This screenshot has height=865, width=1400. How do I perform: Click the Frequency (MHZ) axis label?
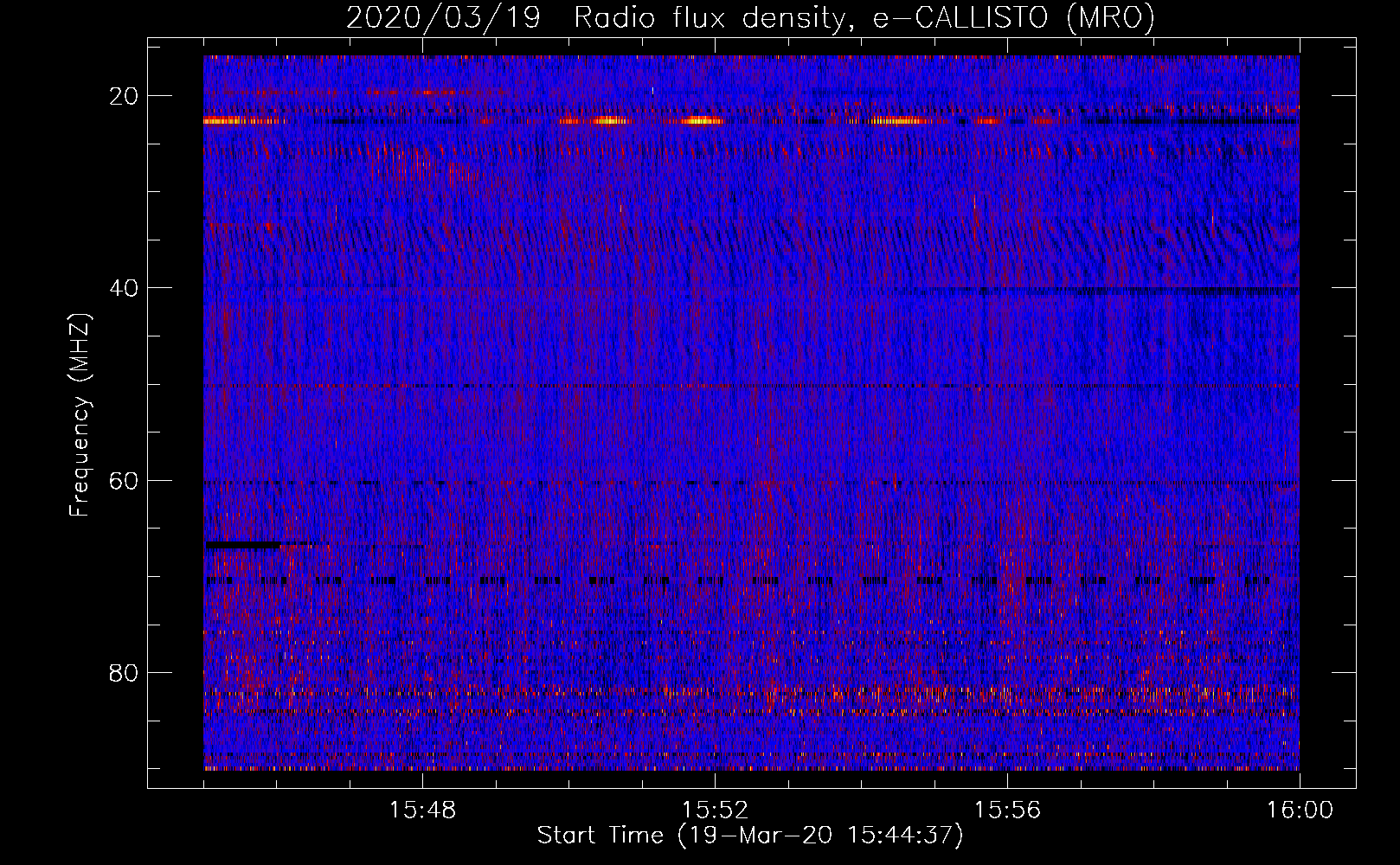[80, 415]
